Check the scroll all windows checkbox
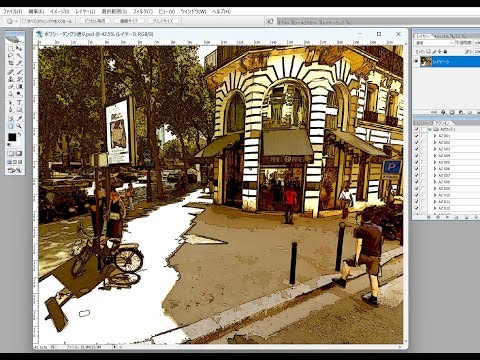This screenshot has width=480, height=360. [x=24, y=21]
